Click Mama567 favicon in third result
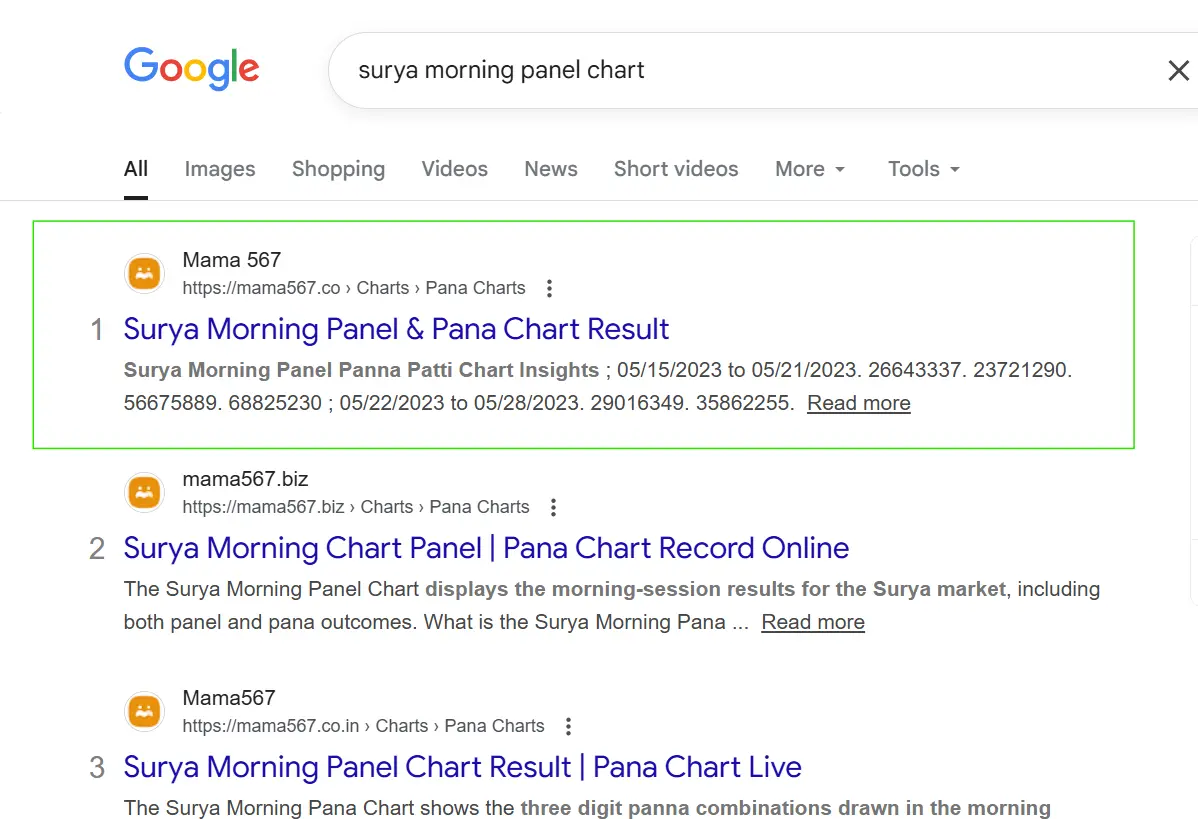This screenshot has width=1198, height=819. pos(145,711)
